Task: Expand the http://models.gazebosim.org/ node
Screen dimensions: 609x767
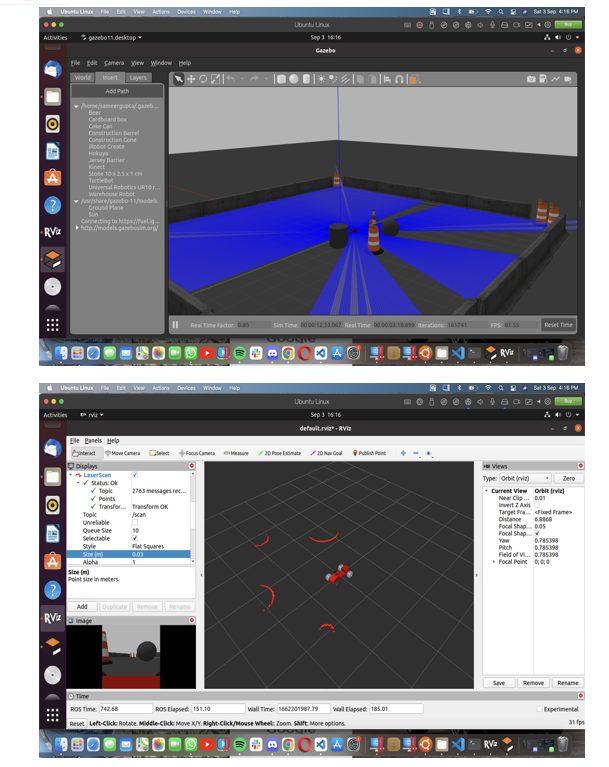Action: click(x=77, y=228)
